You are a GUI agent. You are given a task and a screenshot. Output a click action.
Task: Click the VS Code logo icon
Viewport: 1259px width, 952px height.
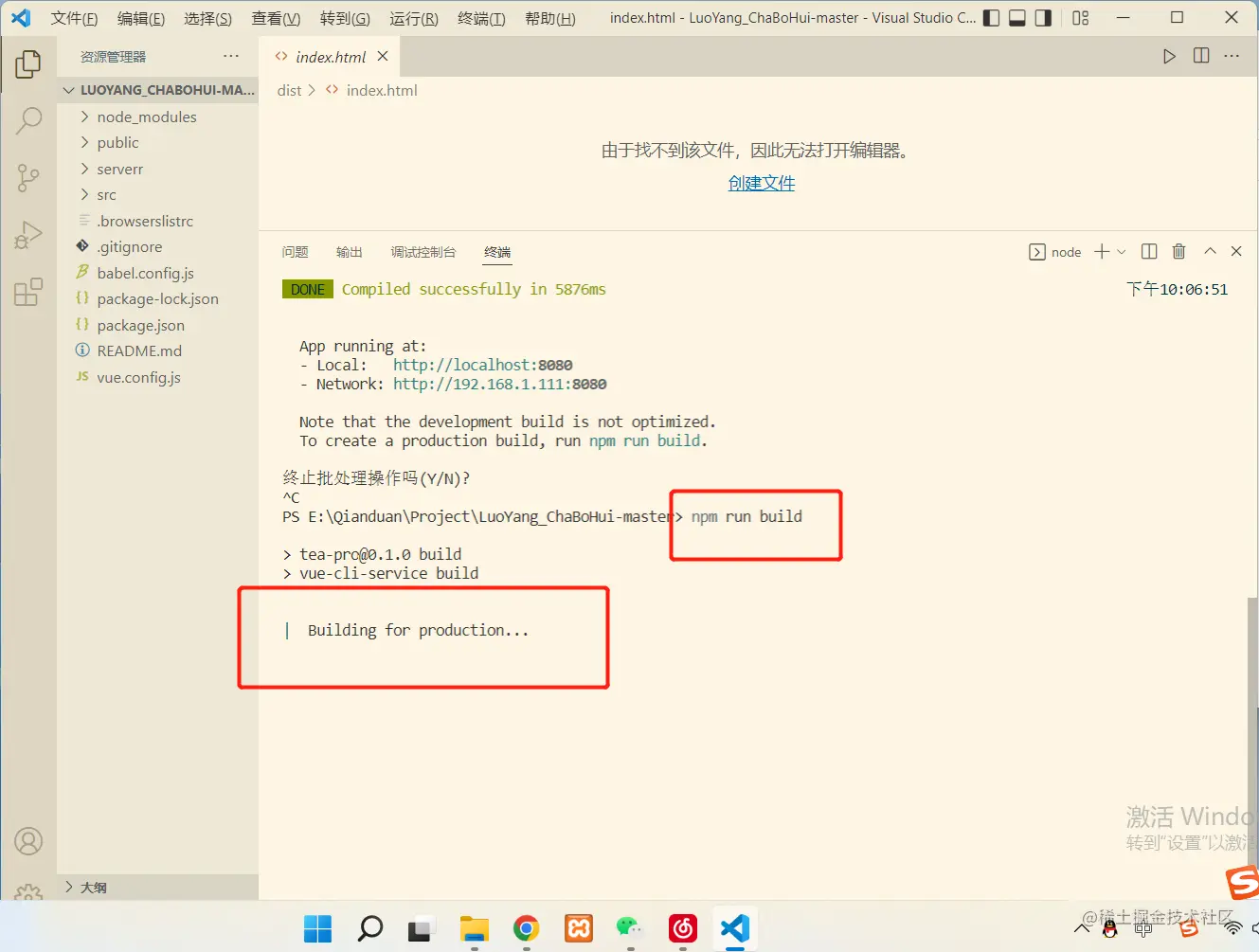[21, 18]
